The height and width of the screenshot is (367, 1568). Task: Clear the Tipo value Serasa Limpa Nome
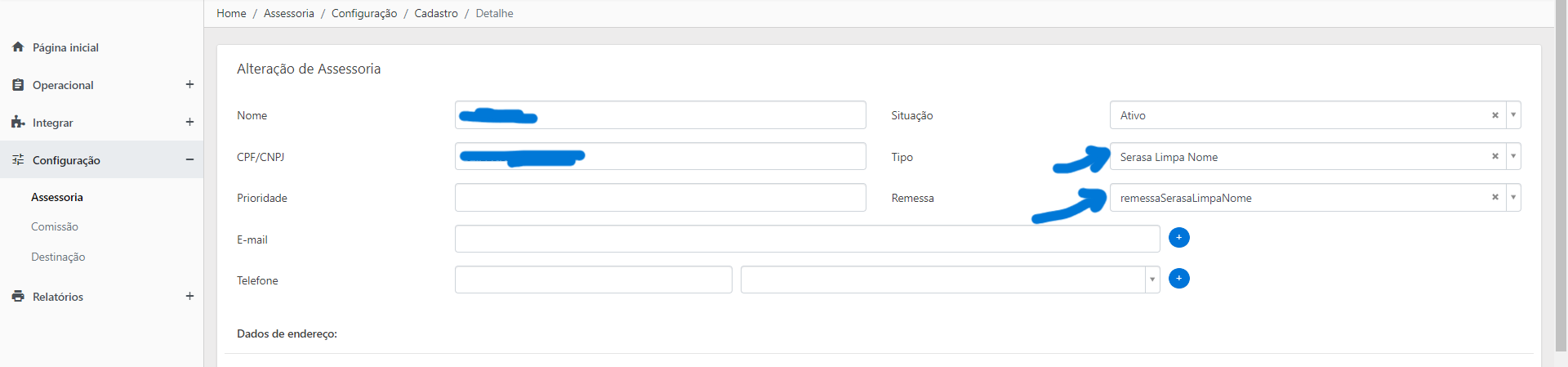point(1494,156)
